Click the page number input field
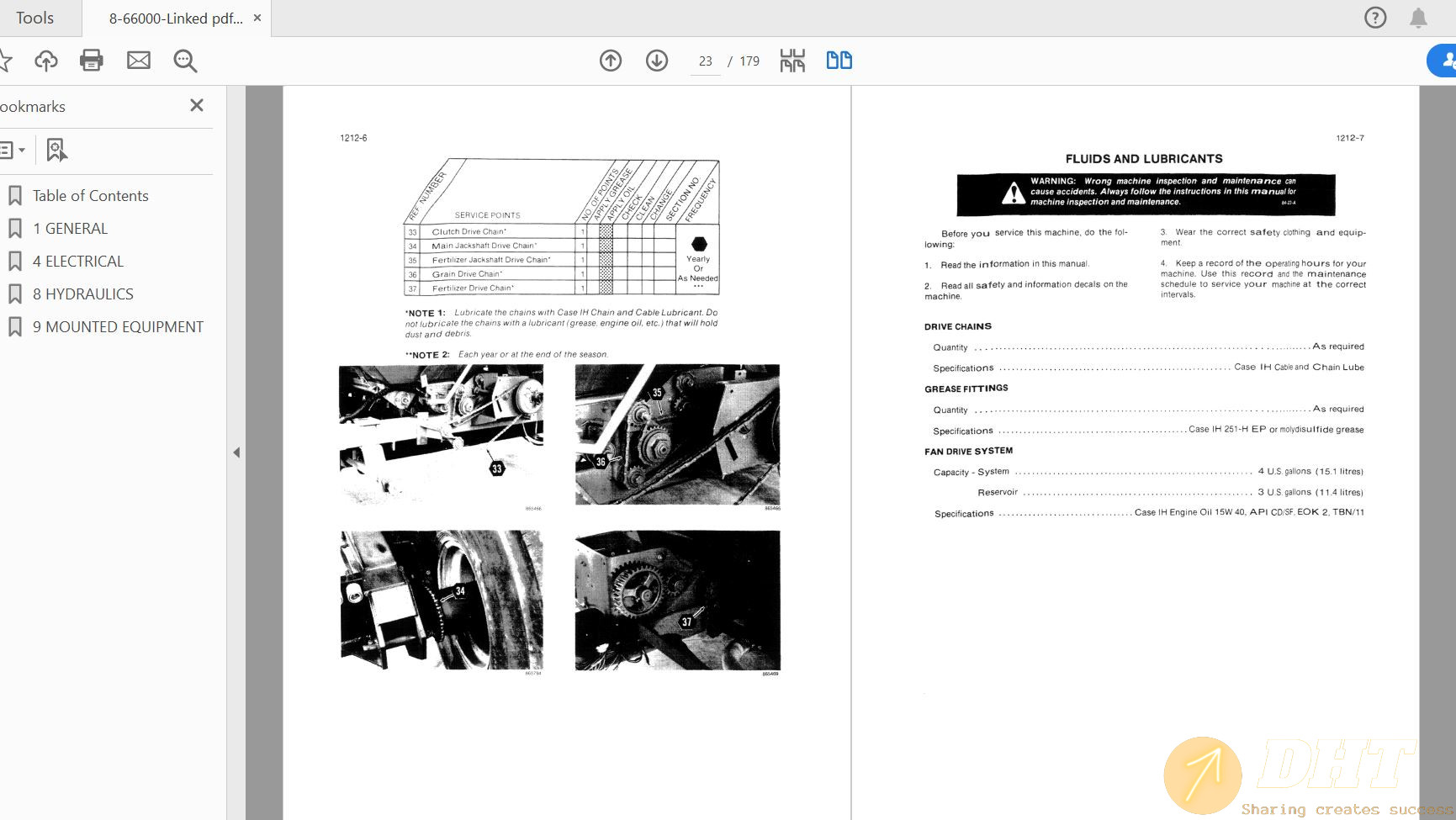1456x820 pixels. point(705,61)
